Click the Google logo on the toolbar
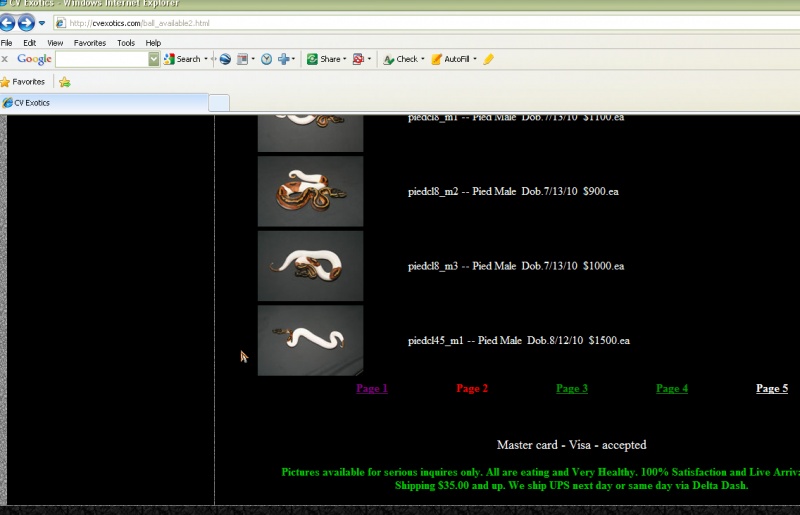The width and height of the screenshot is (800, 515). point(34,59)
